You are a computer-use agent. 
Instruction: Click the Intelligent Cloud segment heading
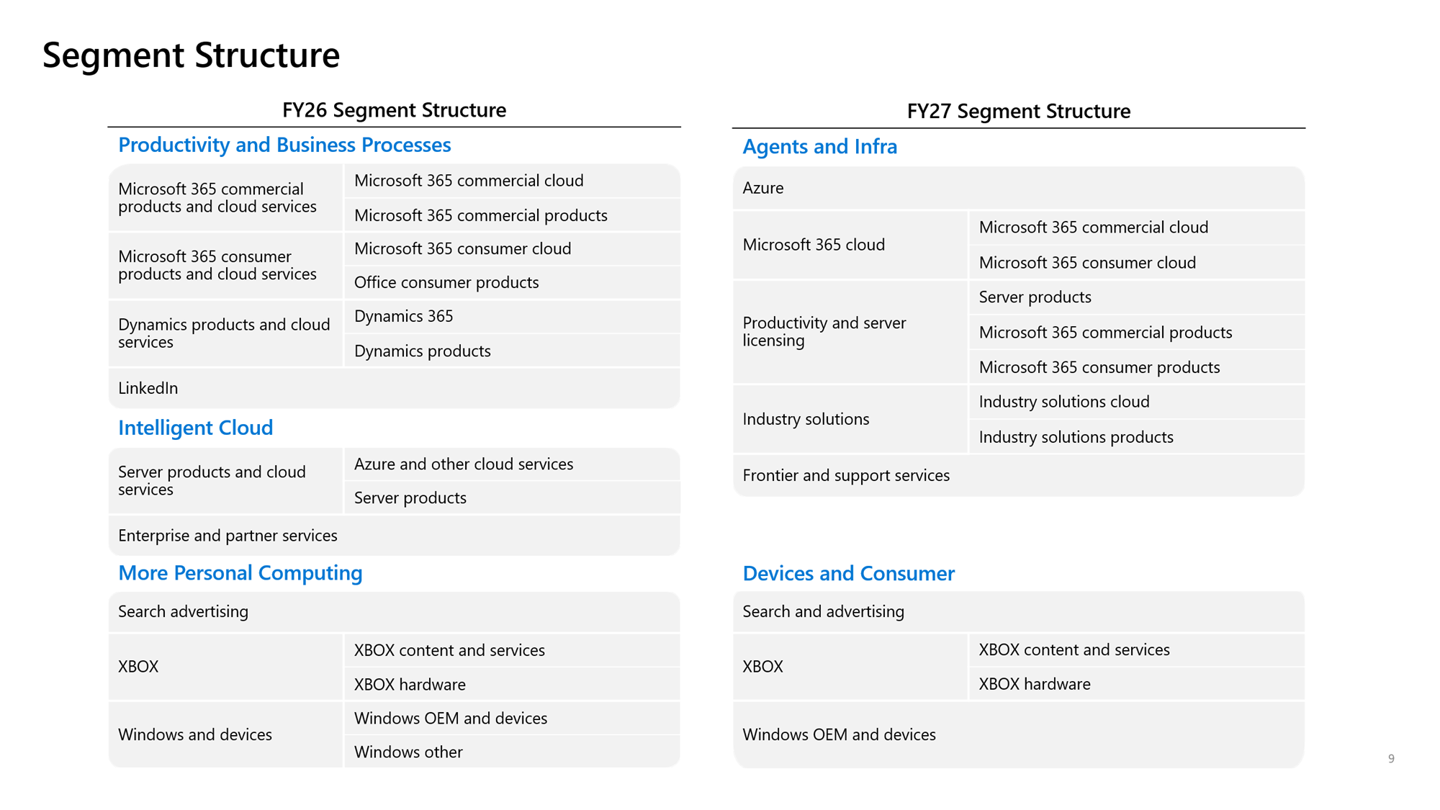pyautogui.click(x=195, y=428)
